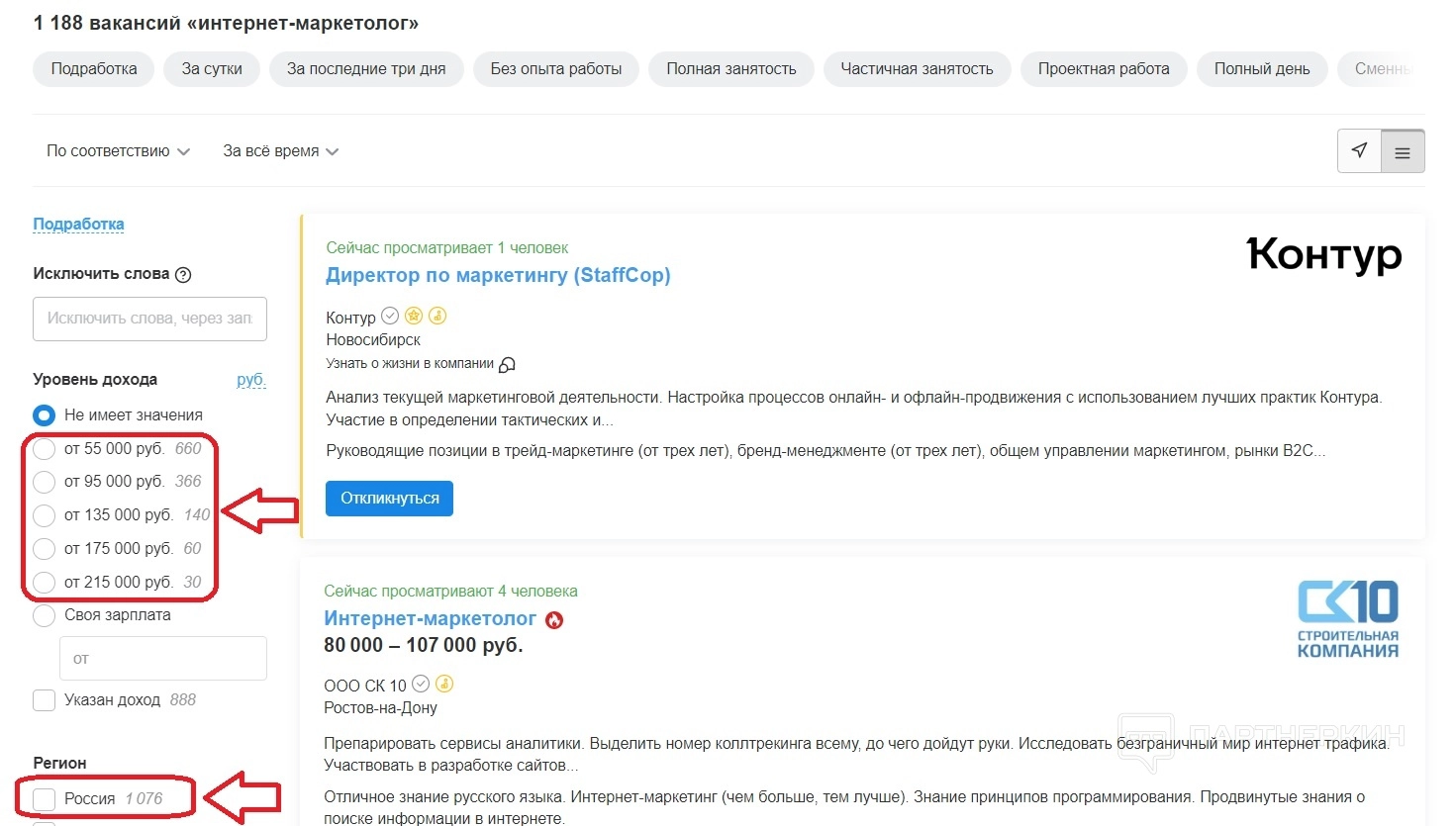Viewport: 1456px width, 826px height.
Task: Click the verified badge beside ООО СК 10
Action: click(x=421, y=685)
